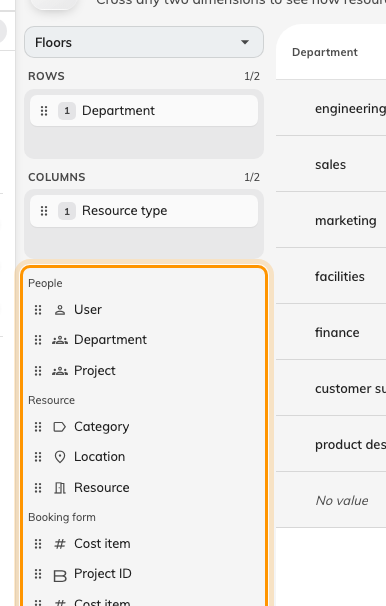Grab the drag handle beside Resource

[38, 488]
